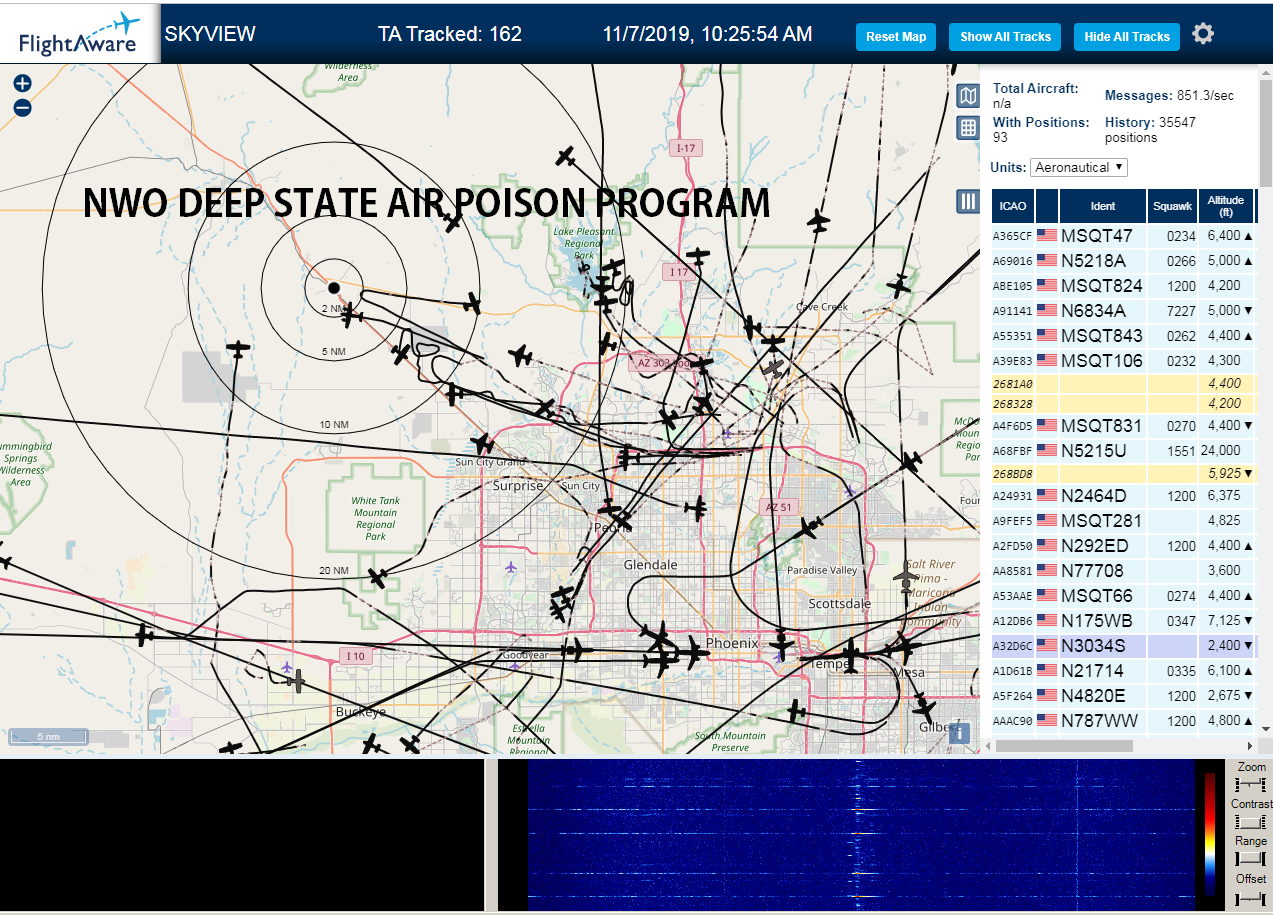Select aircraft row N292ED
This screenshot has height=915, width=1273.
(x=1122, y=546)
